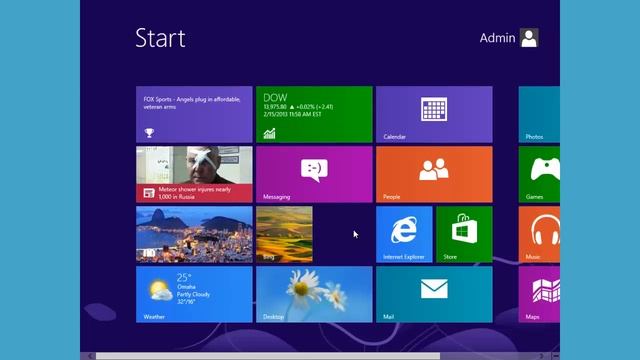Click the horizontal scrollbar thumb
This screenshot has height=360, width=640.
[x=268, y=356]
